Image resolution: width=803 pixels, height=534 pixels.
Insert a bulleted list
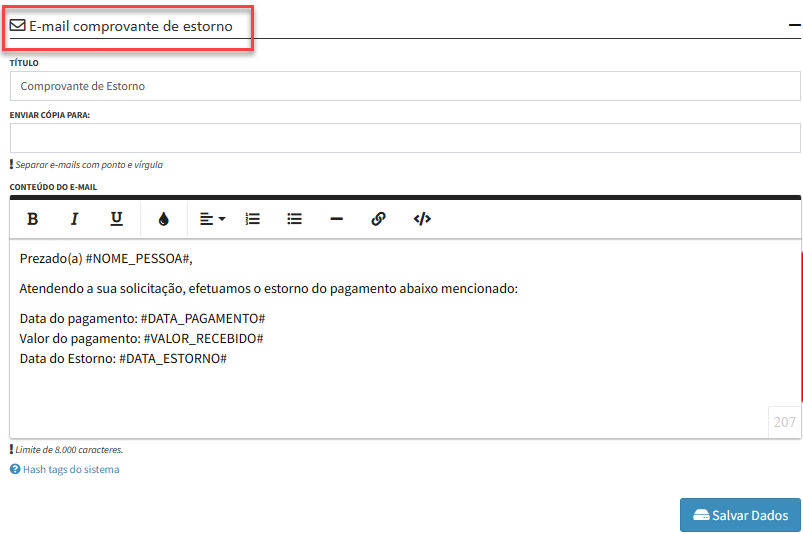pyautogui.click(x=295, y=219)
